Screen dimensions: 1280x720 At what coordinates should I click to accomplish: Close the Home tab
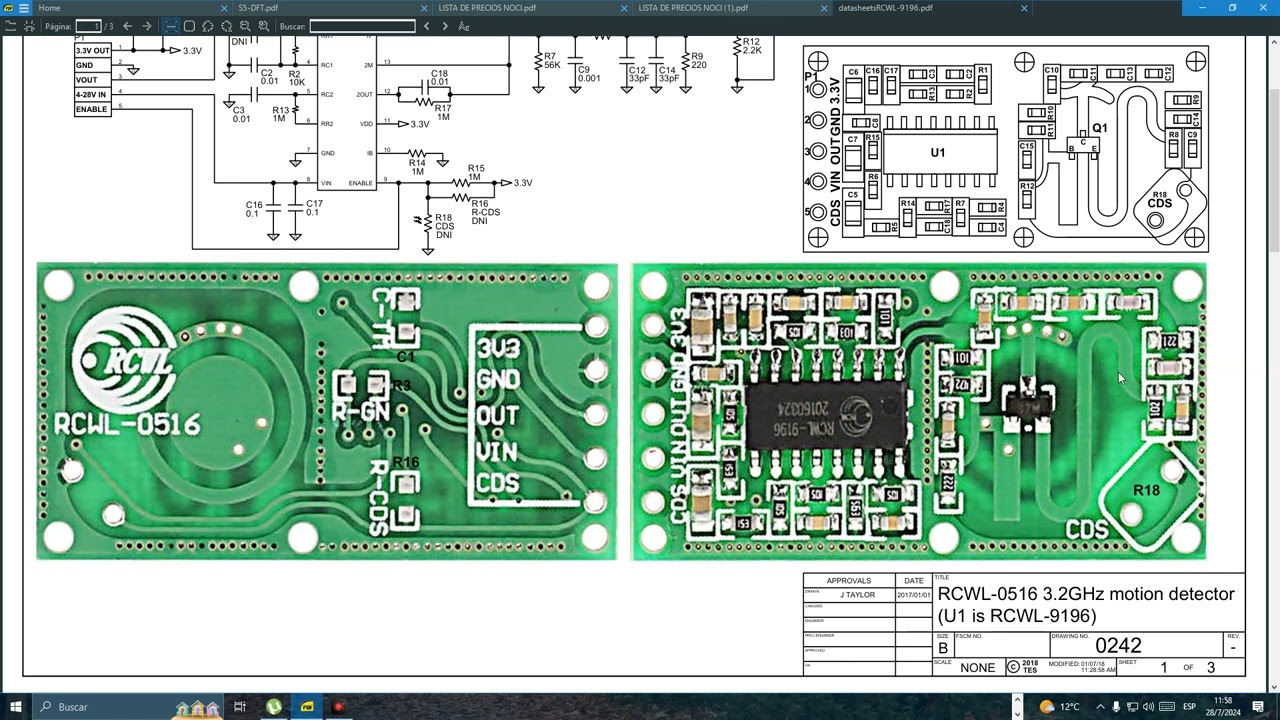pyautogui.click(x=224, y=8)
